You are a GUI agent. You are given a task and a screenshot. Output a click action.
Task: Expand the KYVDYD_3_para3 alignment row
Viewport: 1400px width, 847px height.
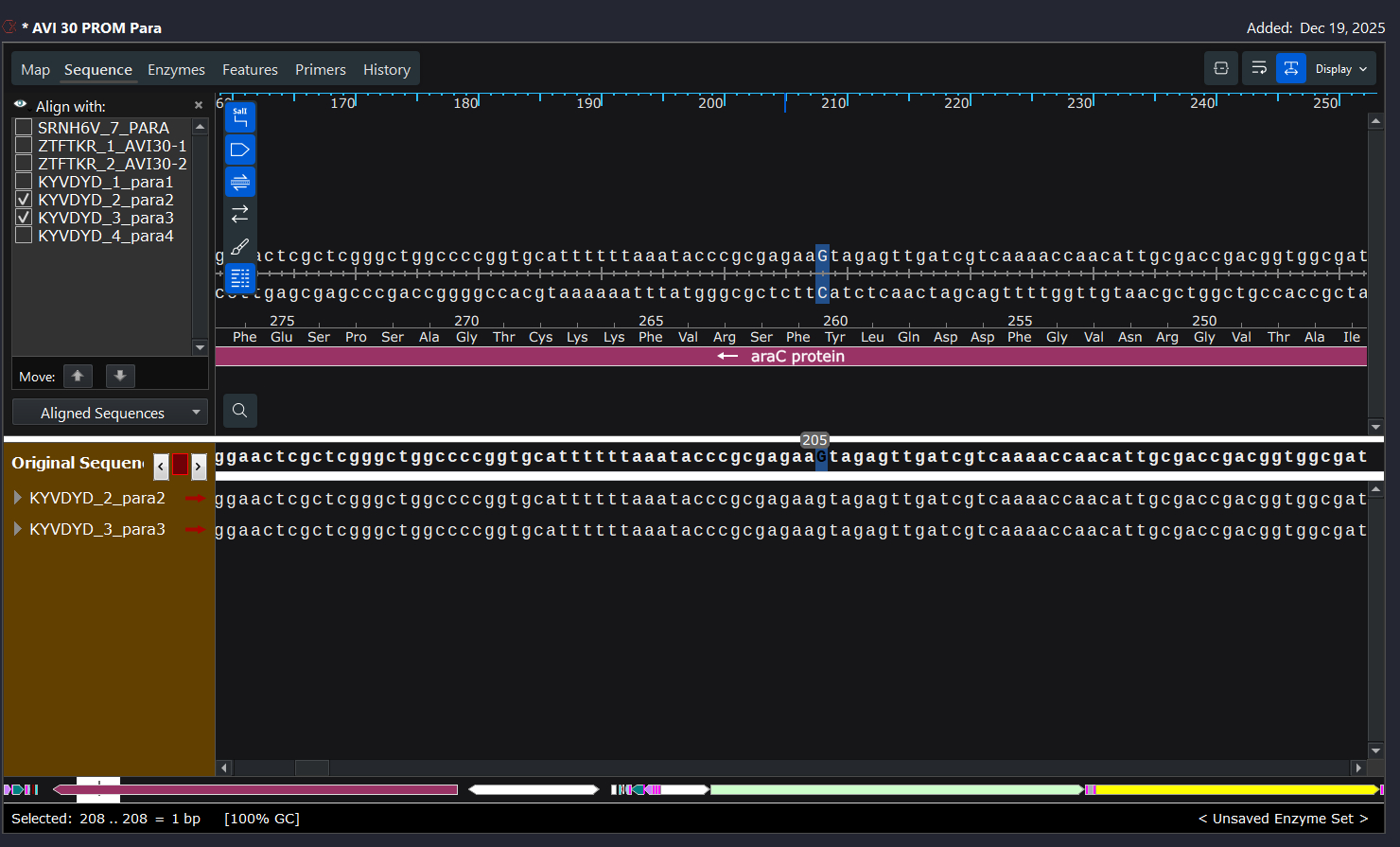tap(18, 529)
